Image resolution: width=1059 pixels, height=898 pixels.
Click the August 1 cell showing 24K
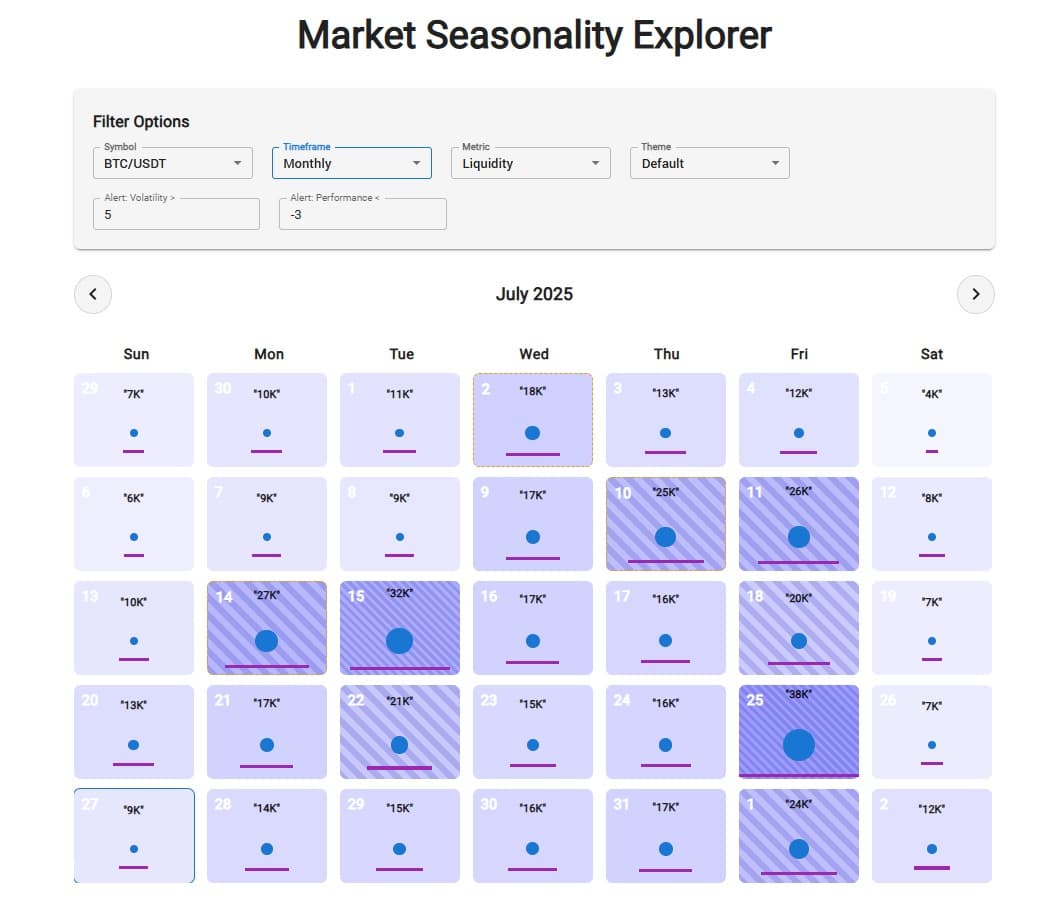(x=799, y=836)
